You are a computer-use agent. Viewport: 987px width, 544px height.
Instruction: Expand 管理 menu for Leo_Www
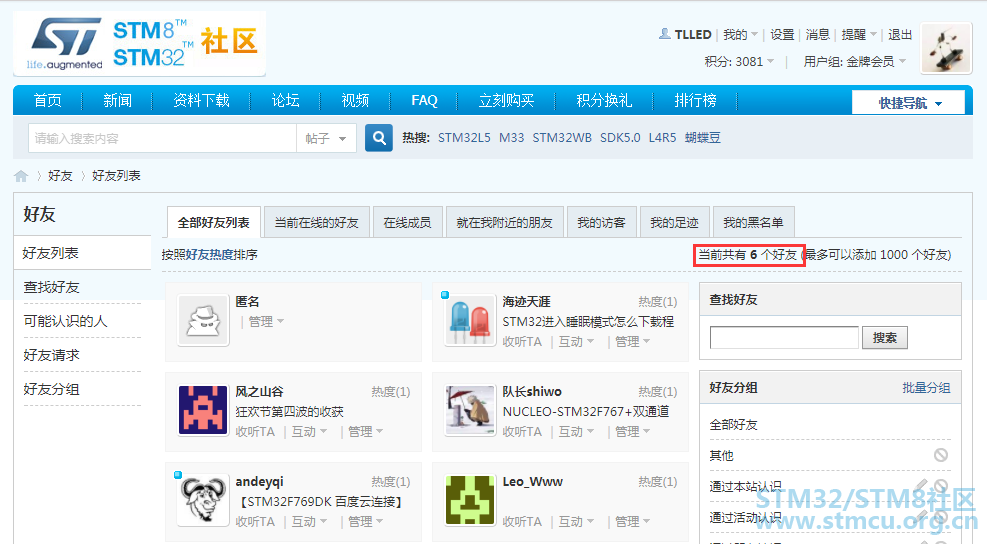click(x=632, y=521)
